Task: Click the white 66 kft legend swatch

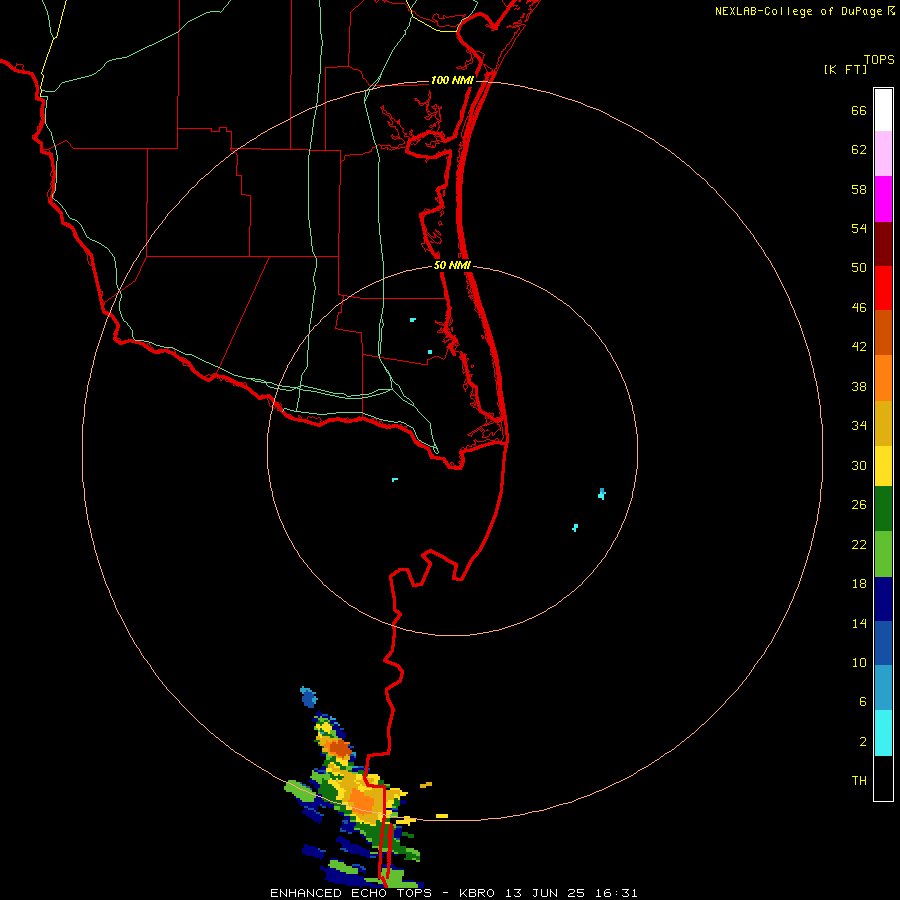Action: [883, 110]
